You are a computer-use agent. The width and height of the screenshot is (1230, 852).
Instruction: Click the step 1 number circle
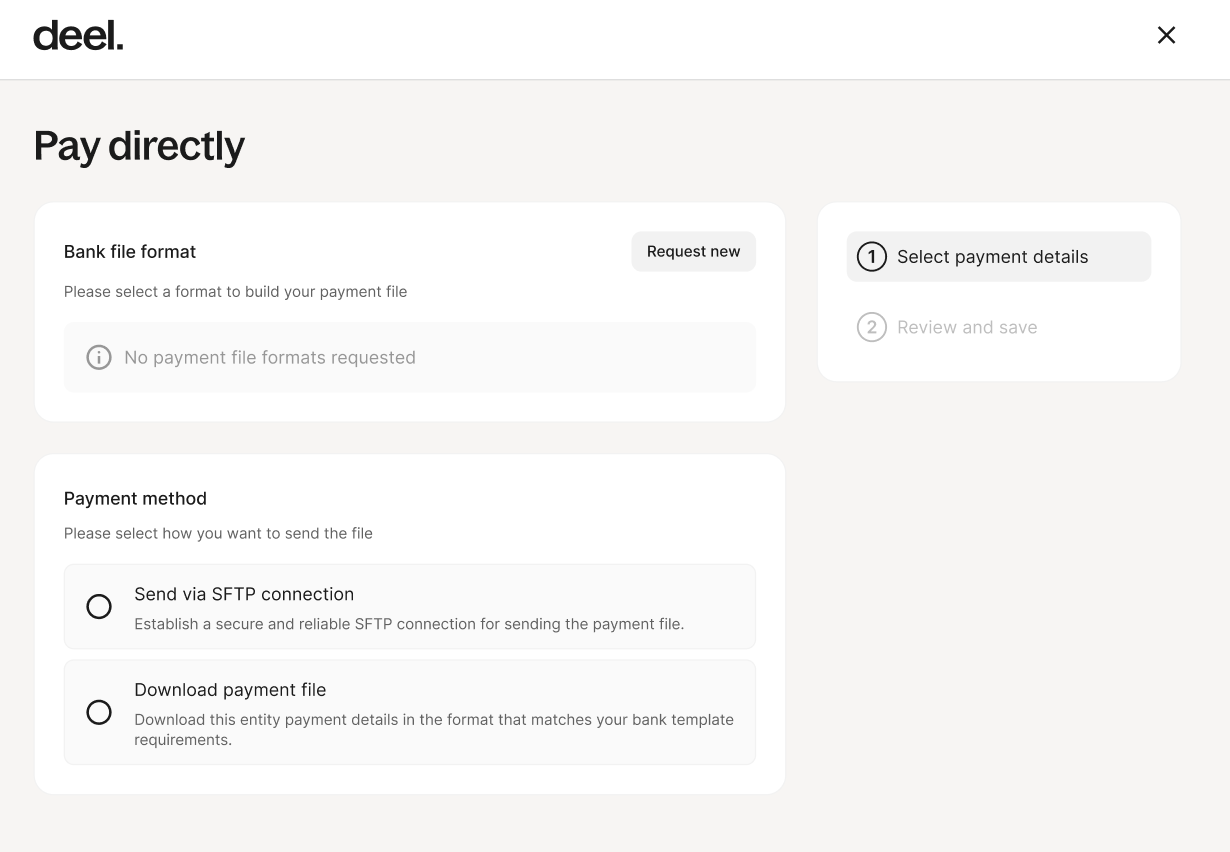(872, 257)
